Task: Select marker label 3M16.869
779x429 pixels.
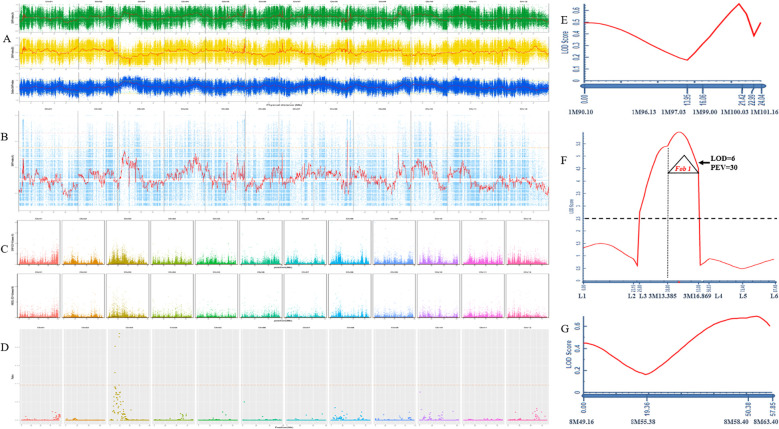Action: (x=697, y=296)
